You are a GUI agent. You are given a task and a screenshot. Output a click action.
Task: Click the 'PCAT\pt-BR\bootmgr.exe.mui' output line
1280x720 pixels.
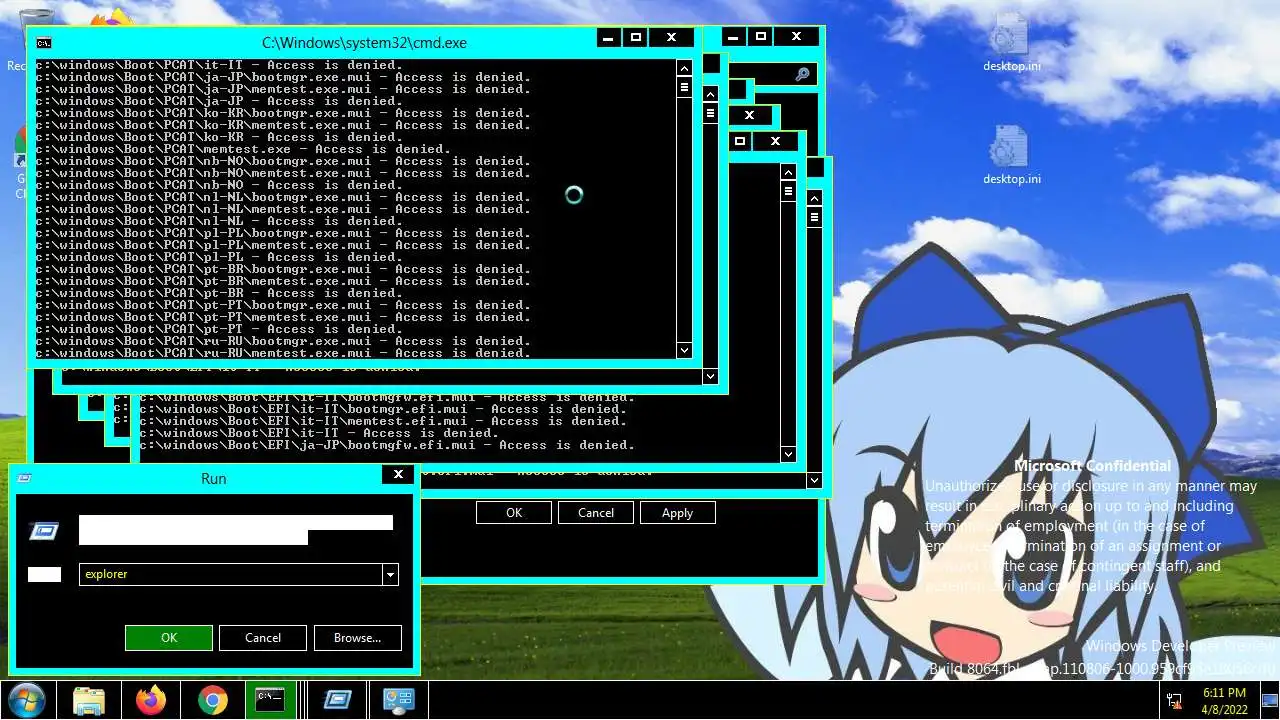click(283, 269)
